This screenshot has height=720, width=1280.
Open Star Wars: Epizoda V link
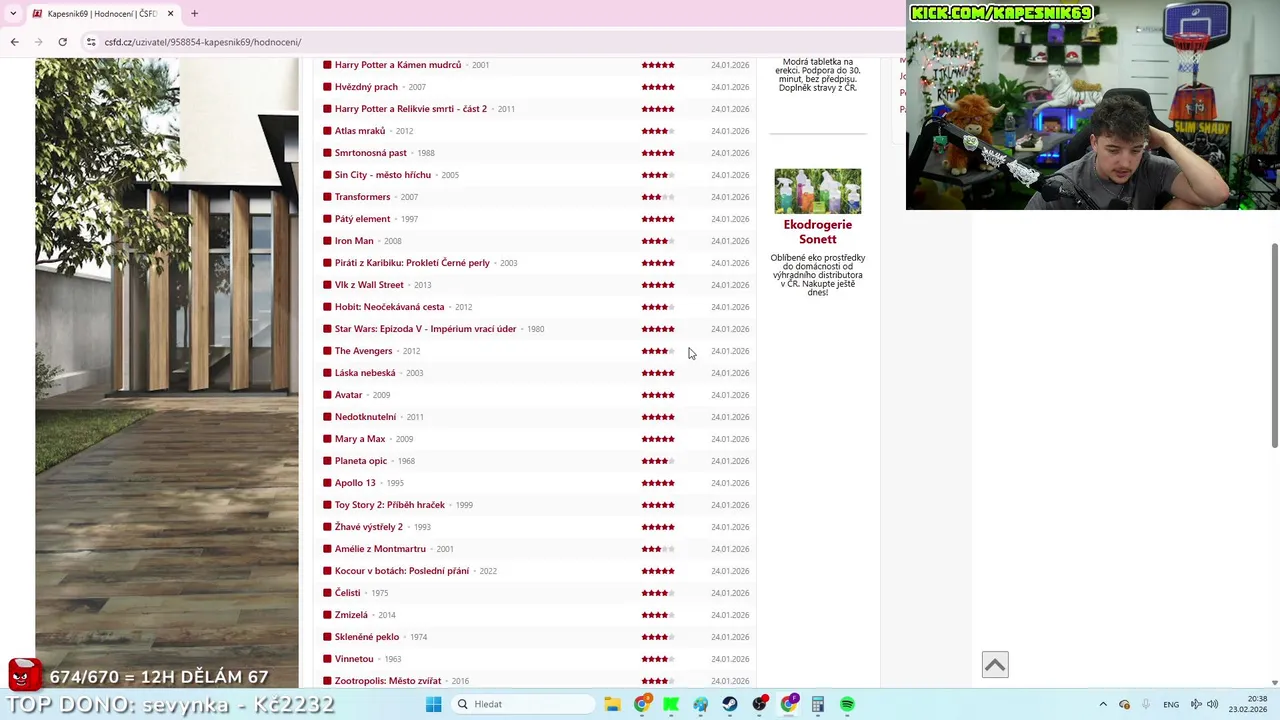[x=425, y=329]
